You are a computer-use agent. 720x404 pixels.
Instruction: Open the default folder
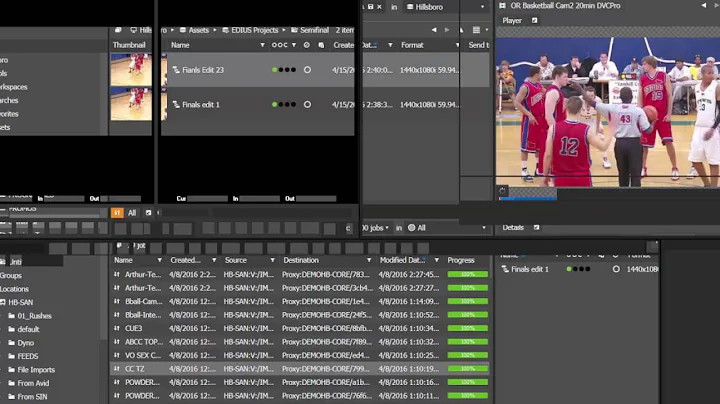click(28, 329)
